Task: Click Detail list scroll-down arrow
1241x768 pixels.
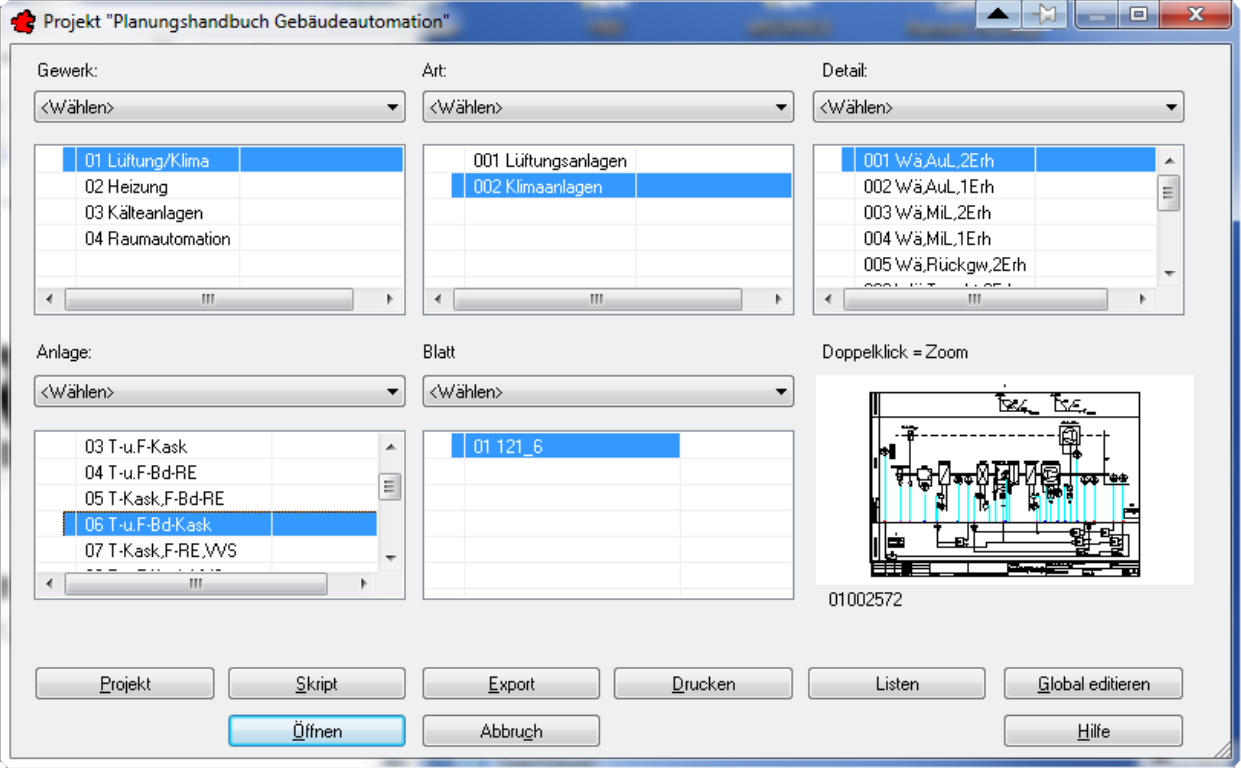Action: [1170, 273]
